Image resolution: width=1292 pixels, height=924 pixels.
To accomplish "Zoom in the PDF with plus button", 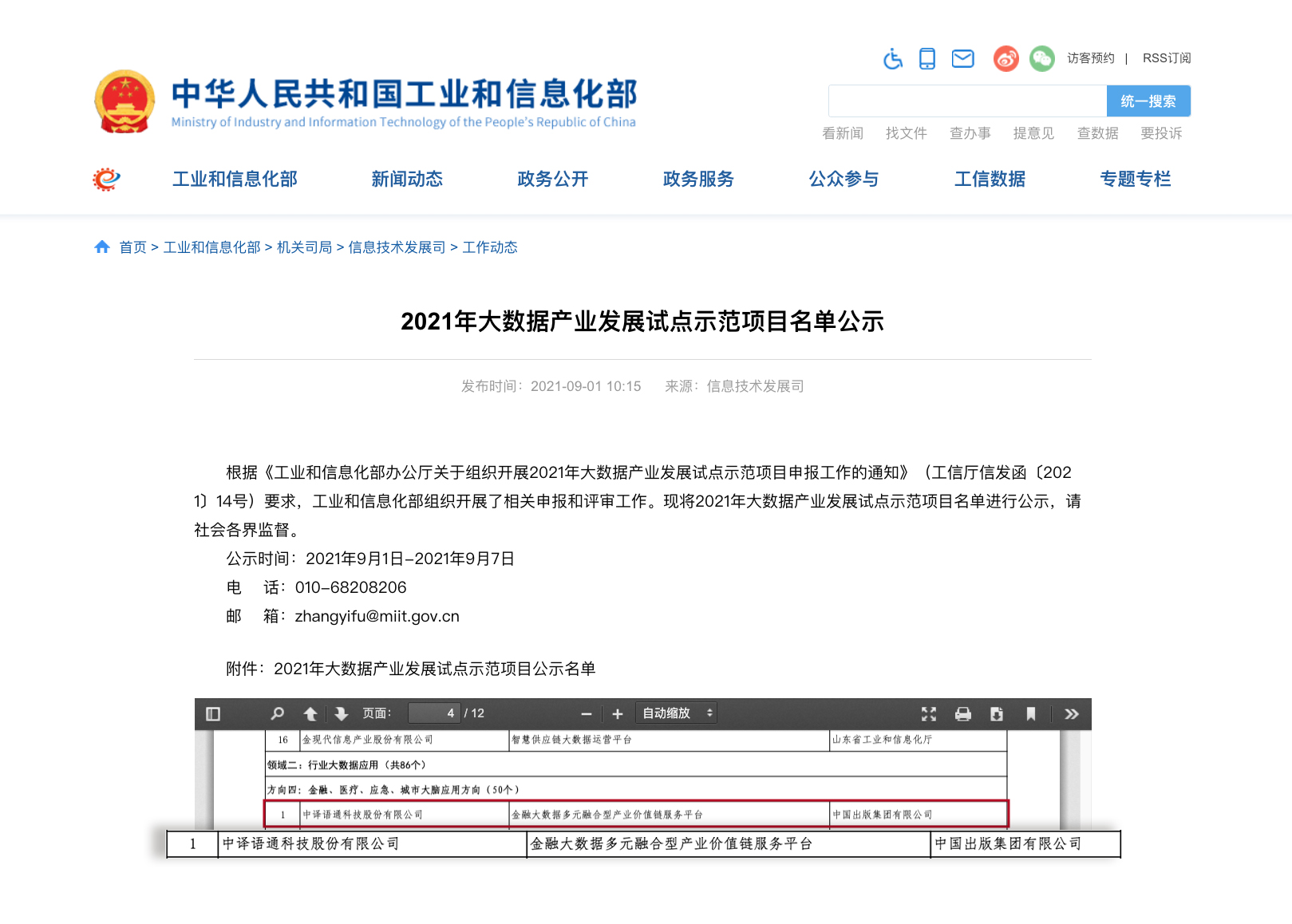I will [617, 713].
